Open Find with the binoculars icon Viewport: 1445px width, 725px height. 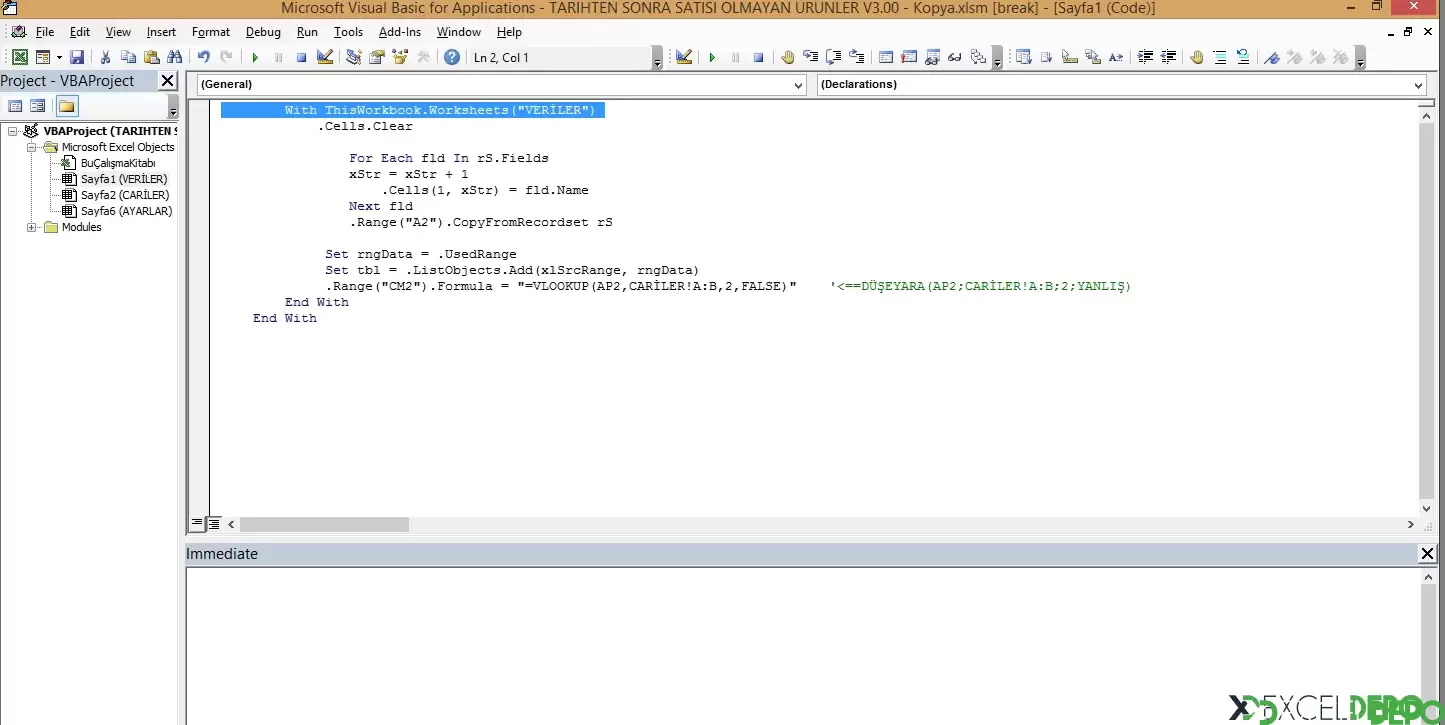[175, 58]
